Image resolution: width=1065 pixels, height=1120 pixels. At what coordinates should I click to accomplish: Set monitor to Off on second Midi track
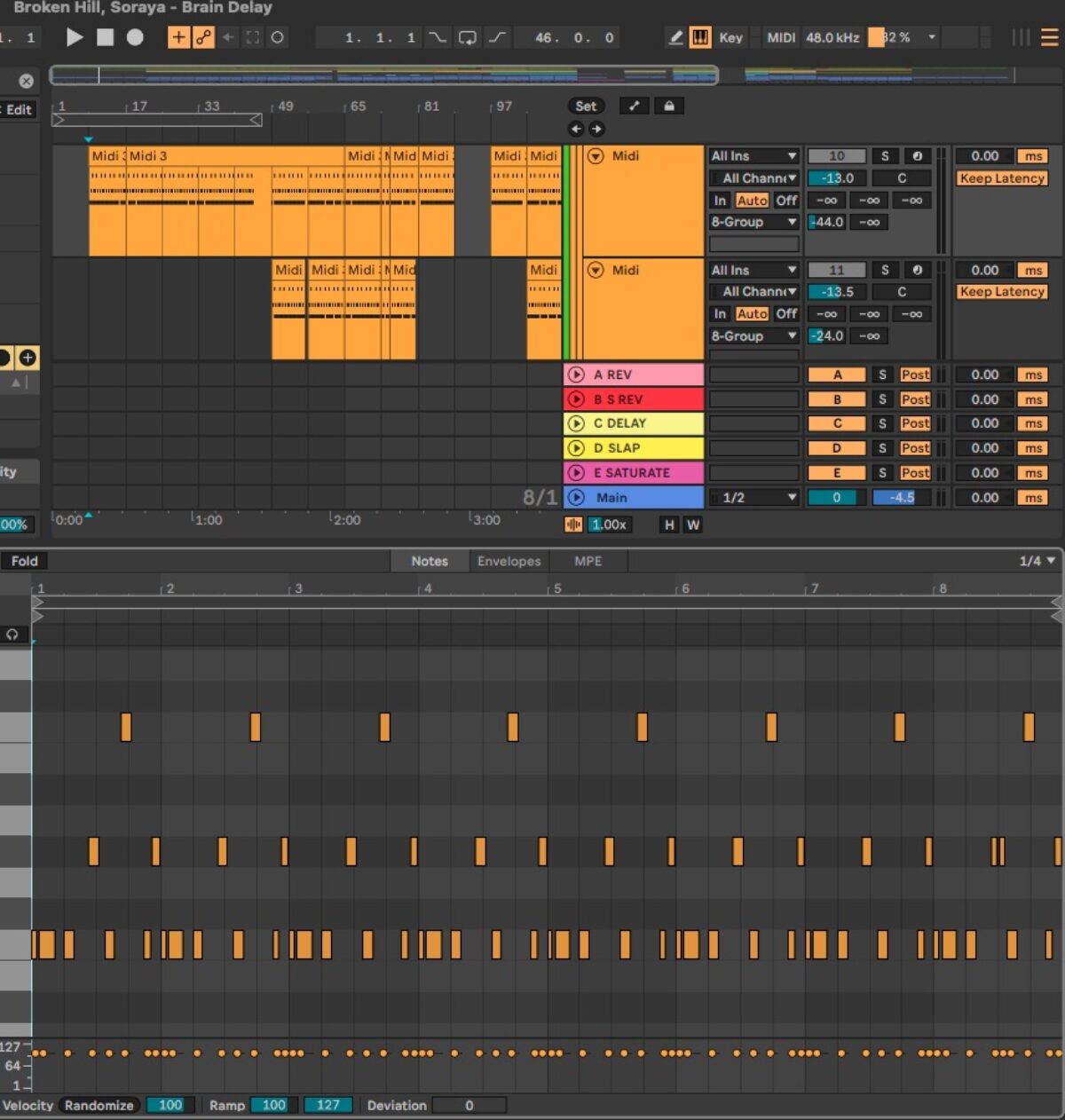pyautogui.click(x=786, y=313)
